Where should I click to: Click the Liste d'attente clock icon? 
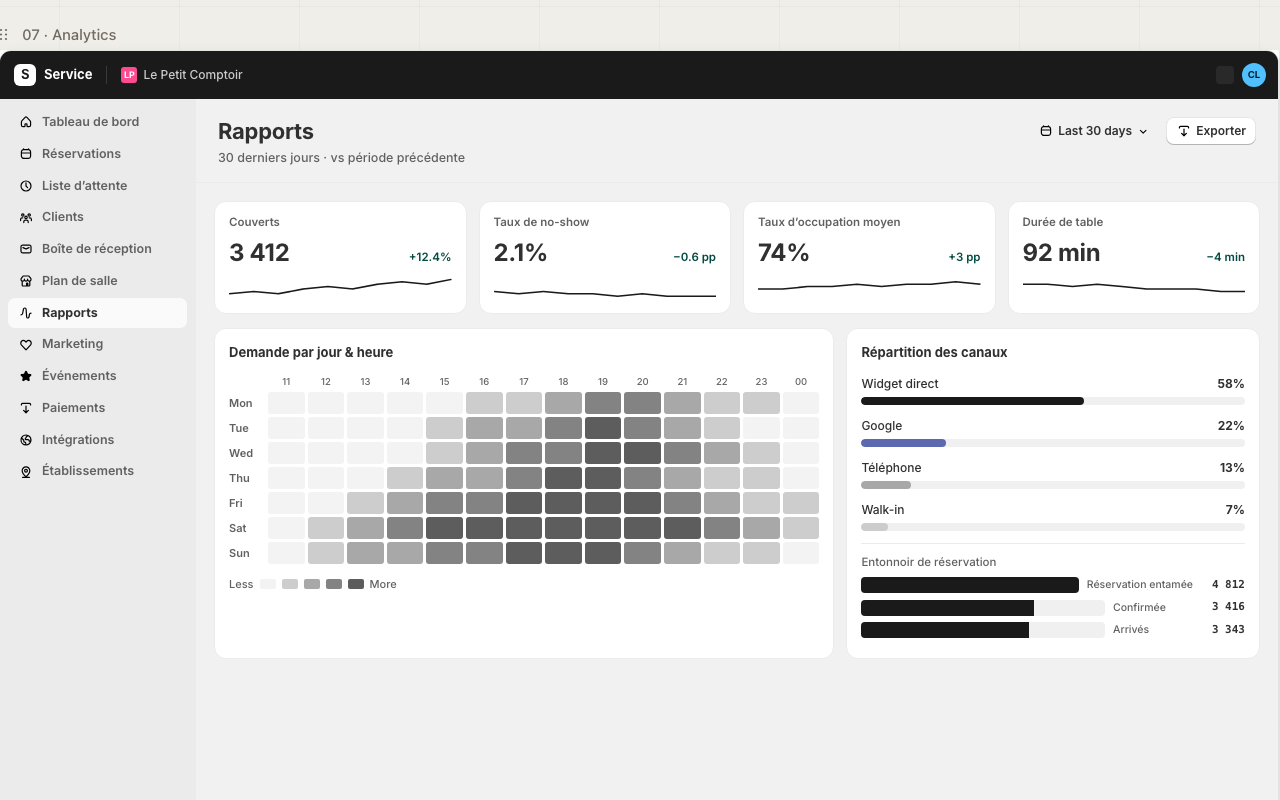(x=26, y=186)
